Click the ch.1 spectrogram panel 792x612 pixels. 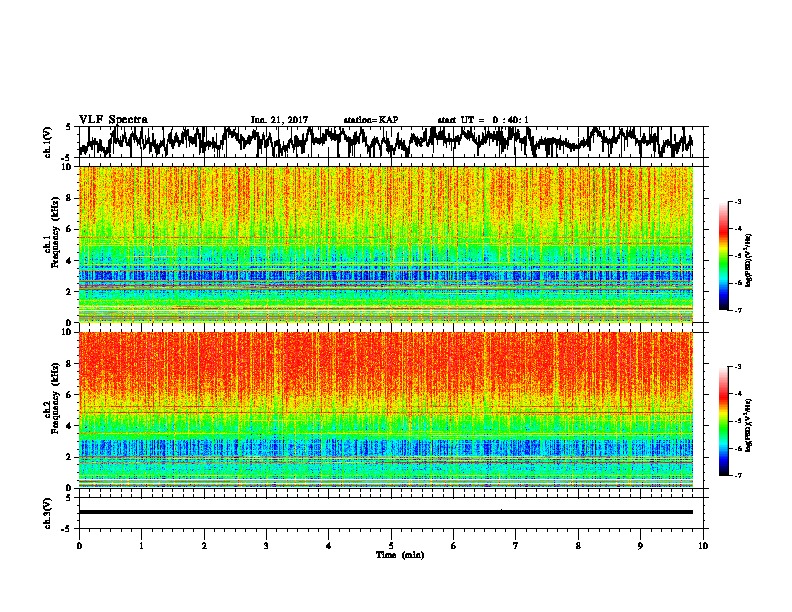[386, 244]
